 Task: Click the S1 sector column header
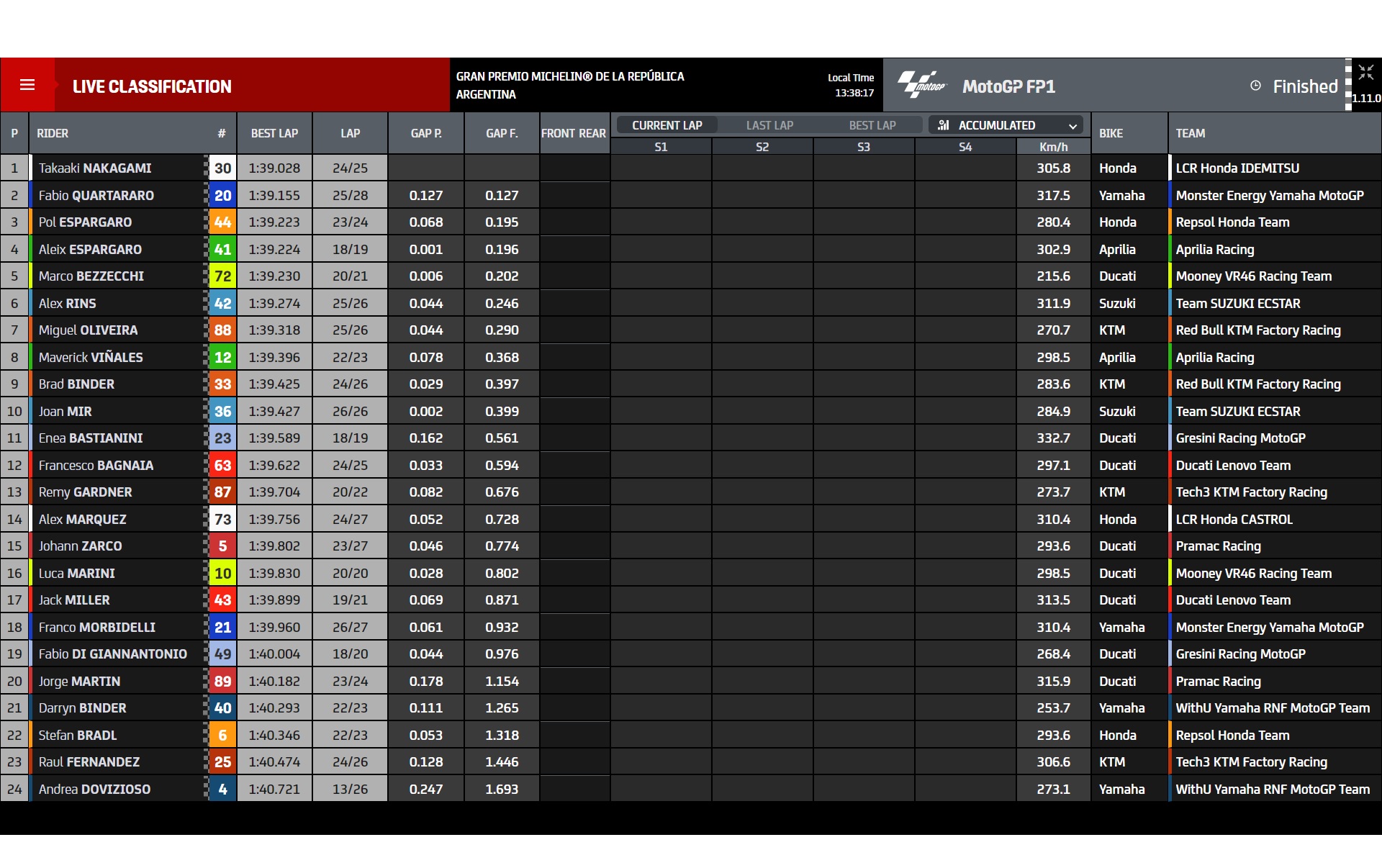pos(661,147)
